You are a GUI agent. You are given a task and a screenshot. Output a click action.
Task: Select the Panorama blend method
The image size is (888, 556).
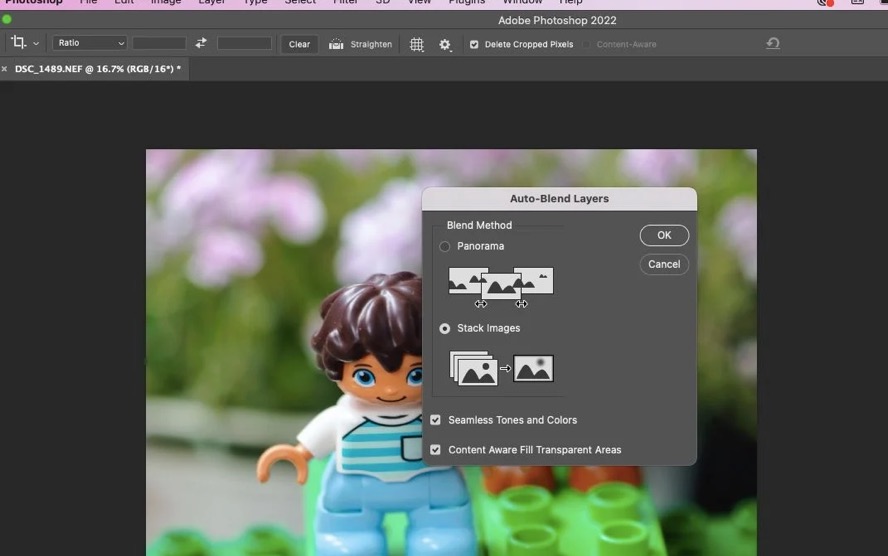pos(445,246)
